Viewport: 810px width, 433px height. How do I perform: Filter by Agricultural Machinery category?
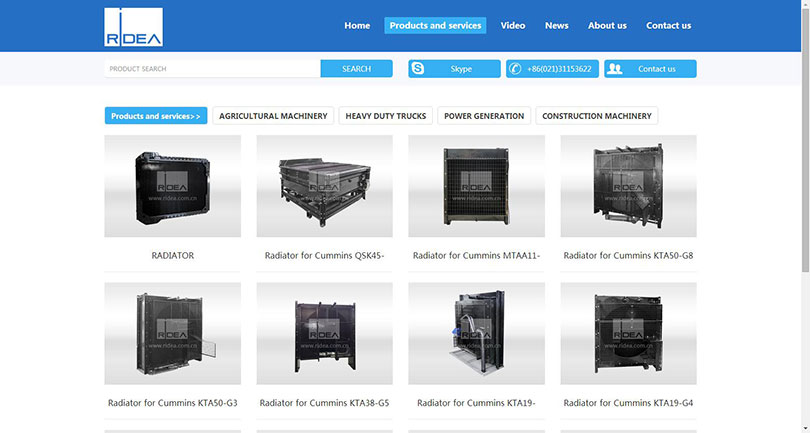click(273, 116)
